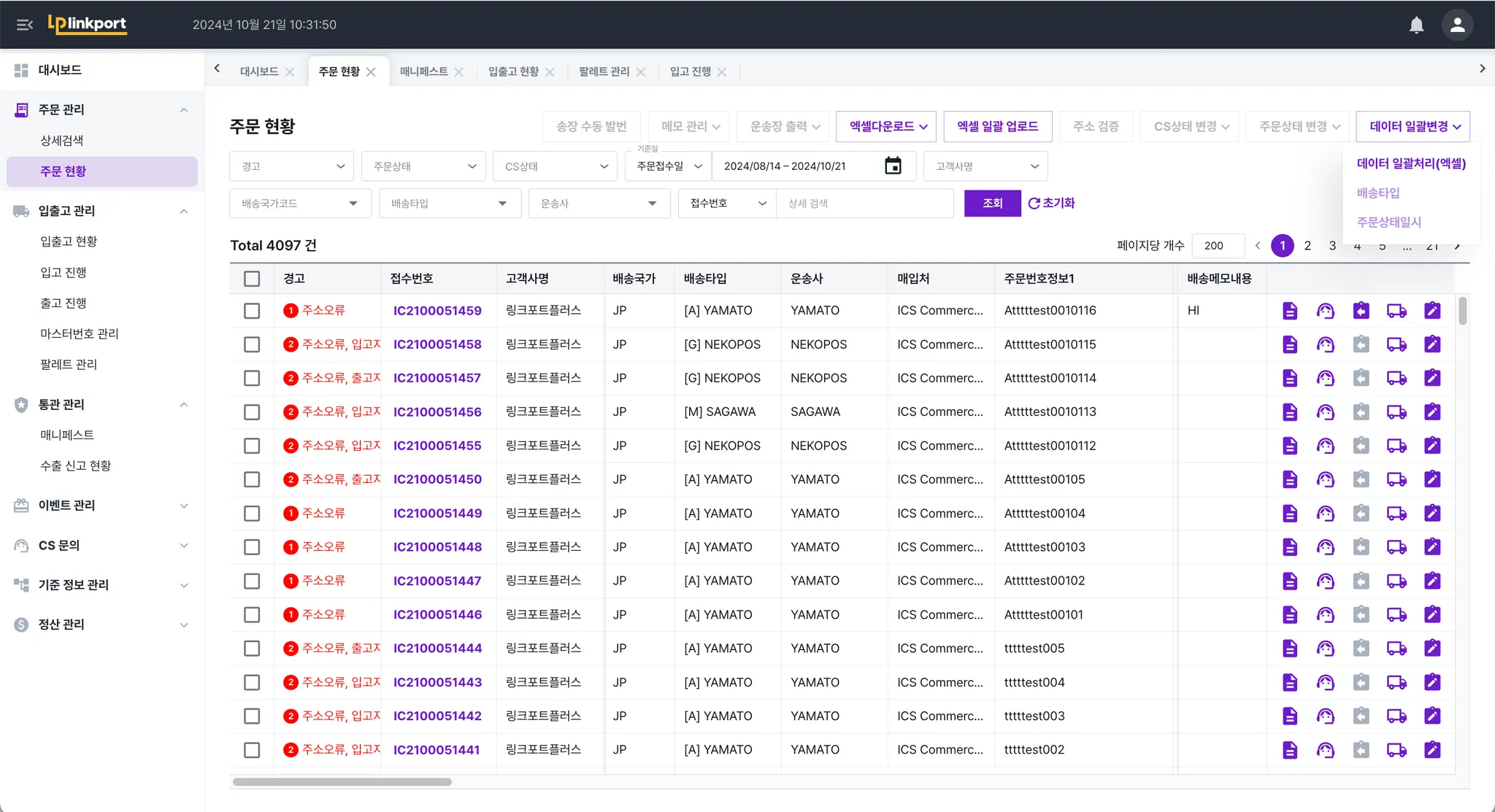
Task: Tick checkbox for order IC2100051455
Action: (x=252, y=446)
